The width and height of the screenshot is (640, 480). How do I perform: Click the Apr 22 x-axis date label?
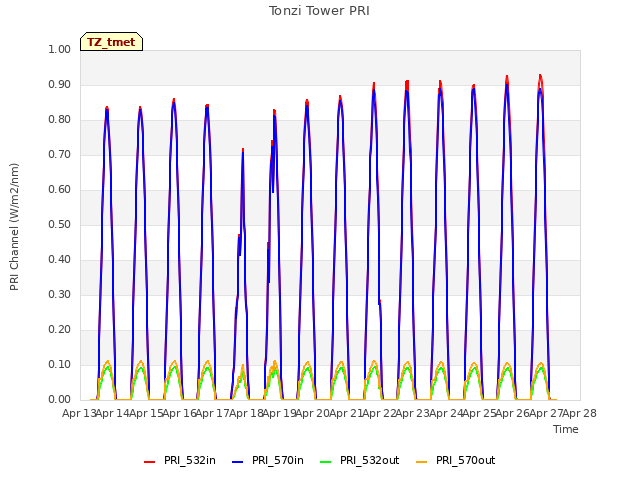click(x=380, y=413)
